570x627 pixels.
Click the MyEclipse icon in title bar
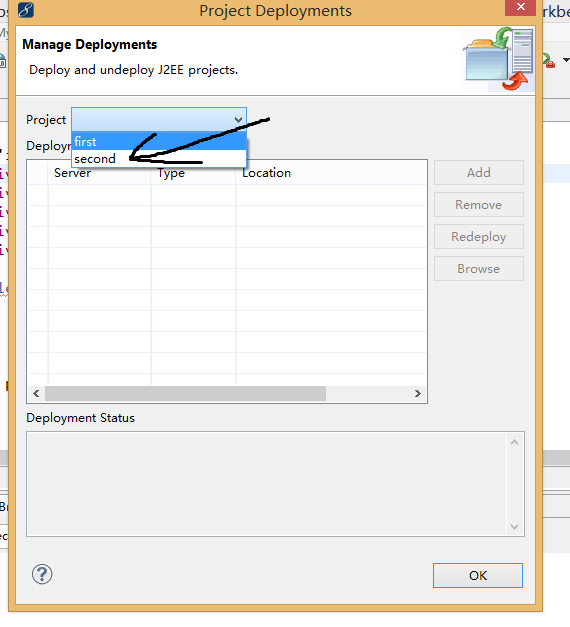(x=26, y=10)
